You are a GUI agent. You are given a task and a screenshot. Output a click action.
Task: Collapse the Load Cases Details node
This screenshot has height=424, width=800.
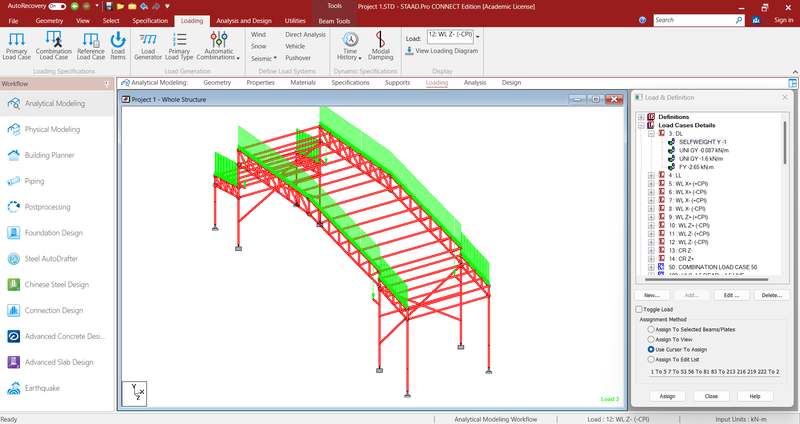click(x=641, y=125)
